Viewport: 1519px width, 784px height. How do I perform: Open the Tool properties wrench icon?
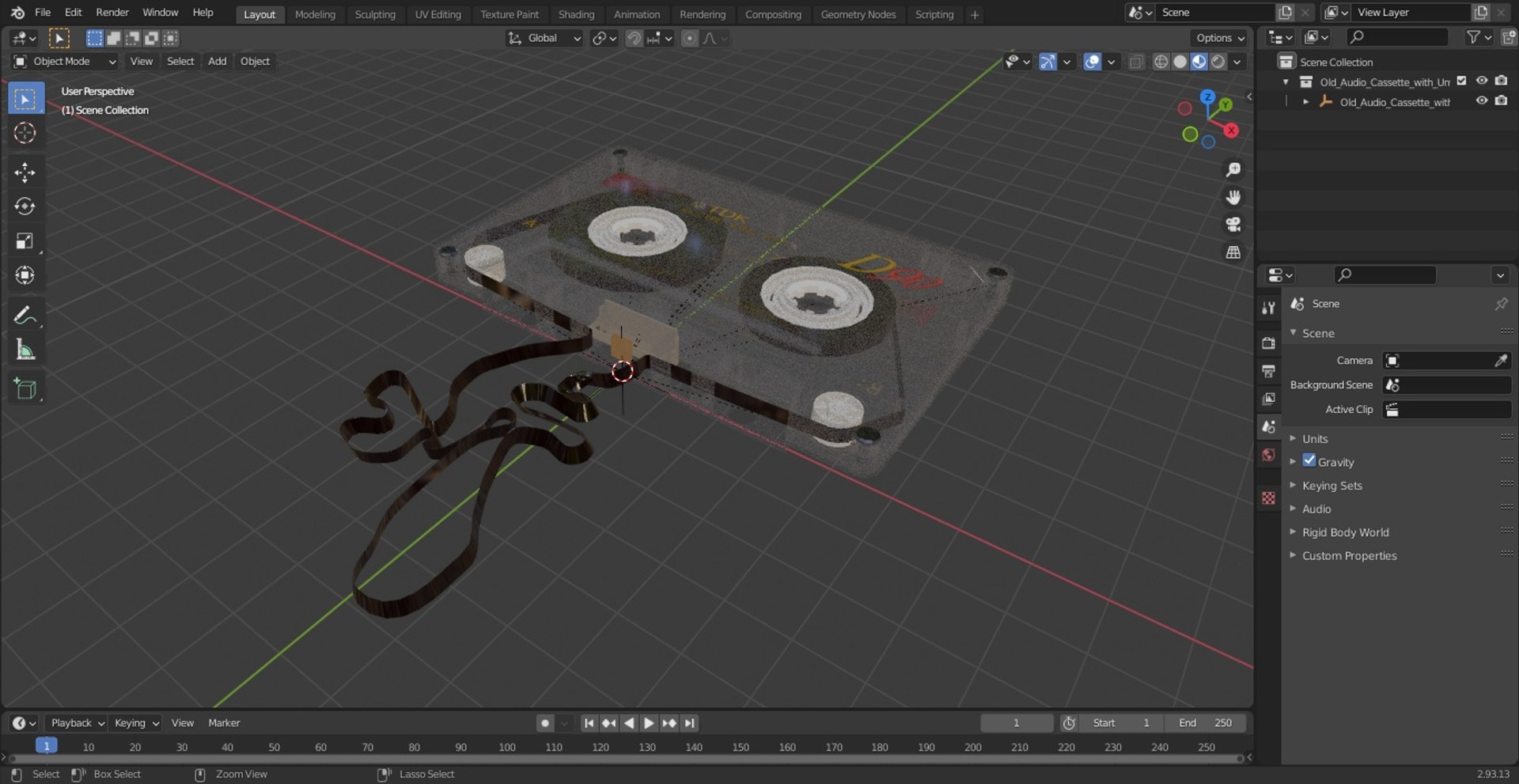point(1269,308)
